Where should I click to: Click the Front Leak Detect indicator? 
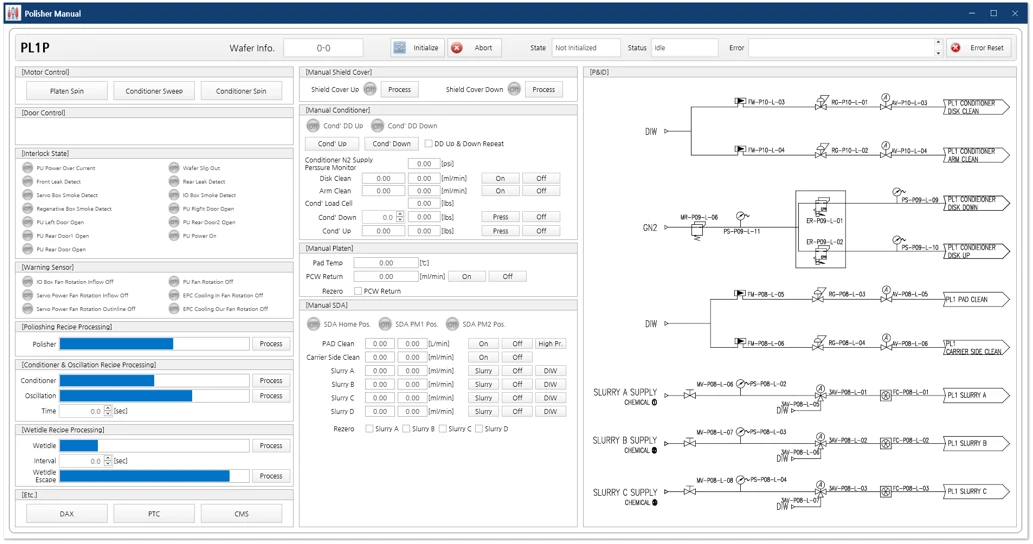[x=28, y=182]
